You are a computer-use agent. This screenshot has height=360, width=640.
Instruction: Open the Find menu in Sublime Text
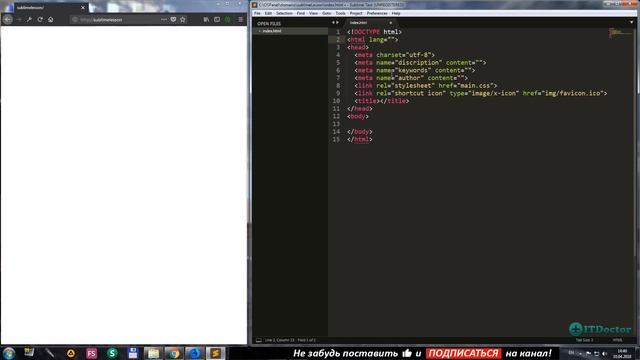[301, 13]
